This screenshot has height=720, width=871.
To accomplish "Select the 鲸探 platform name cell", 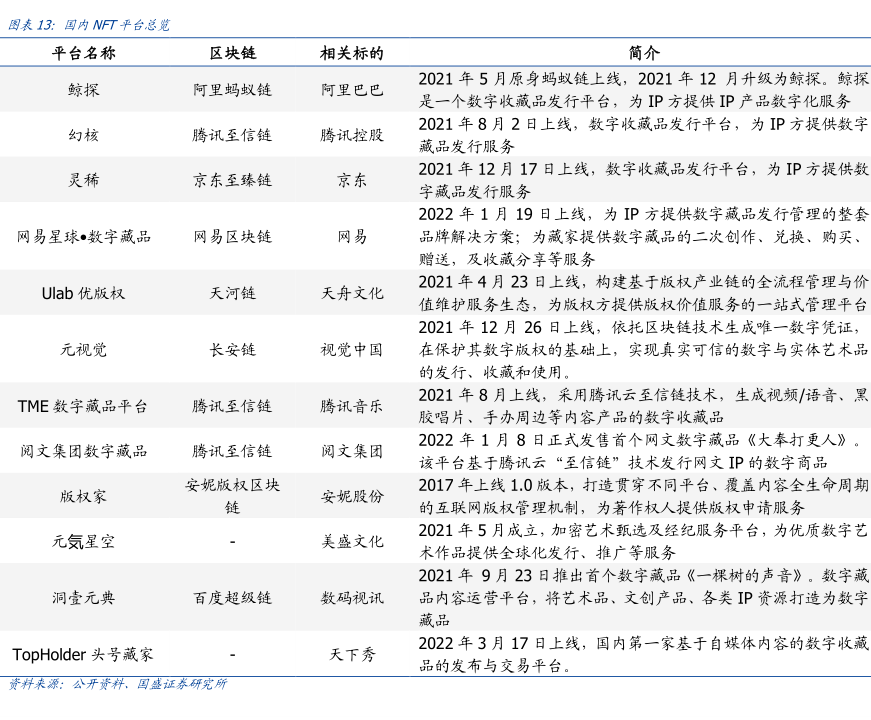I will tap(84, 89).
